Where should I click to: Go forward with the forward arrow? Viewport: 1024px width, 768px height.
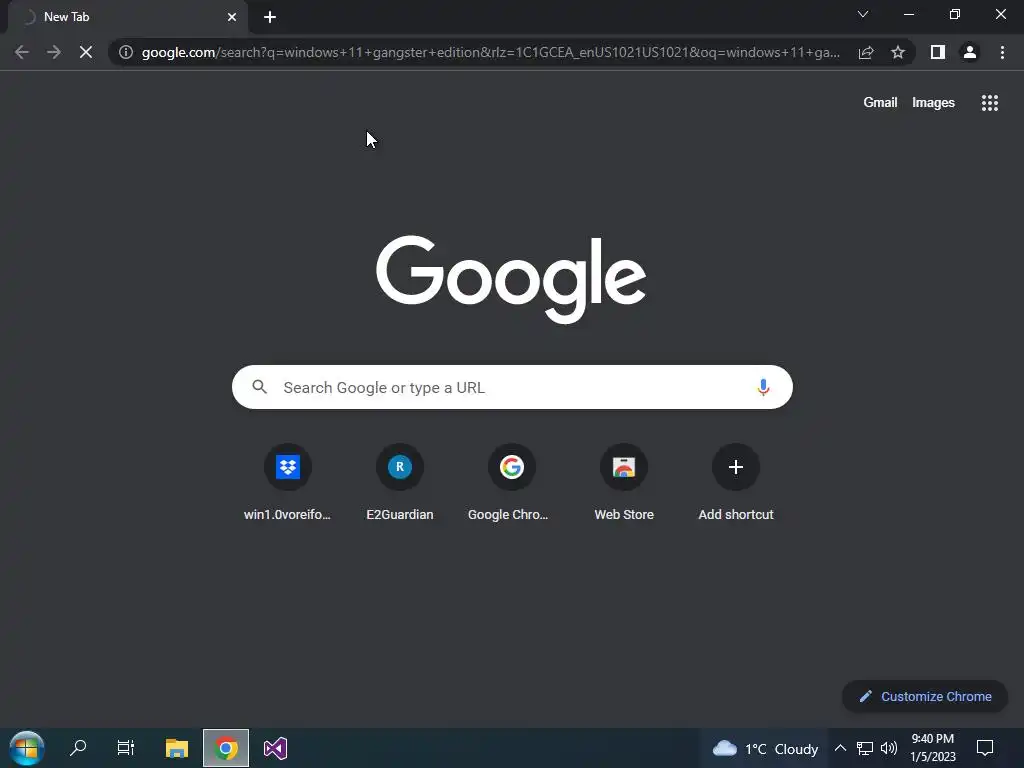coord(54,52)
